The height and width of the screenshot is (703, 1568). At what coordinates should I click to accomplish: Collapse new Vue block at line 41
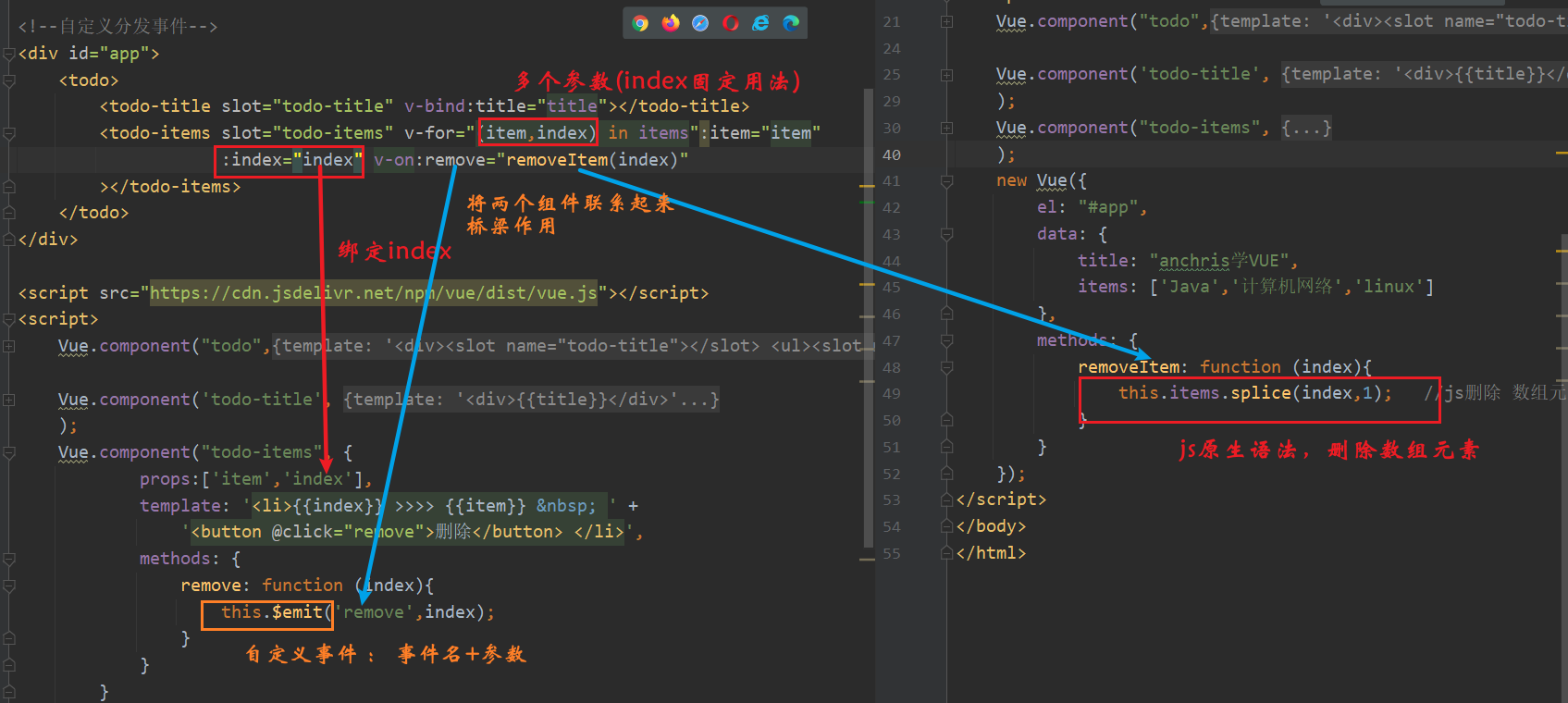[946, 181]
